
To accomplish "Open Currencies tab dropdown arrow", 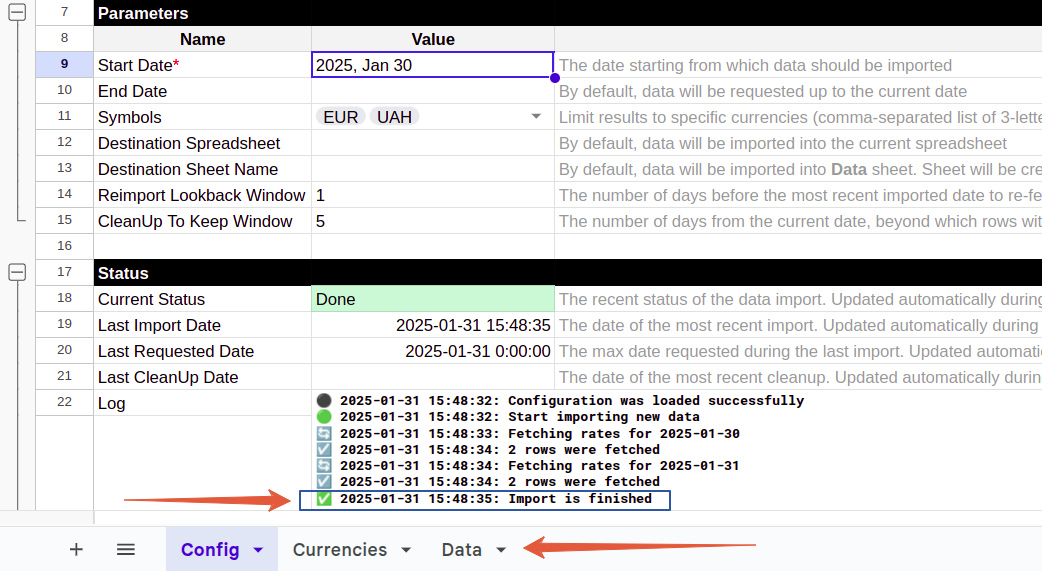I will coord(406,550).
